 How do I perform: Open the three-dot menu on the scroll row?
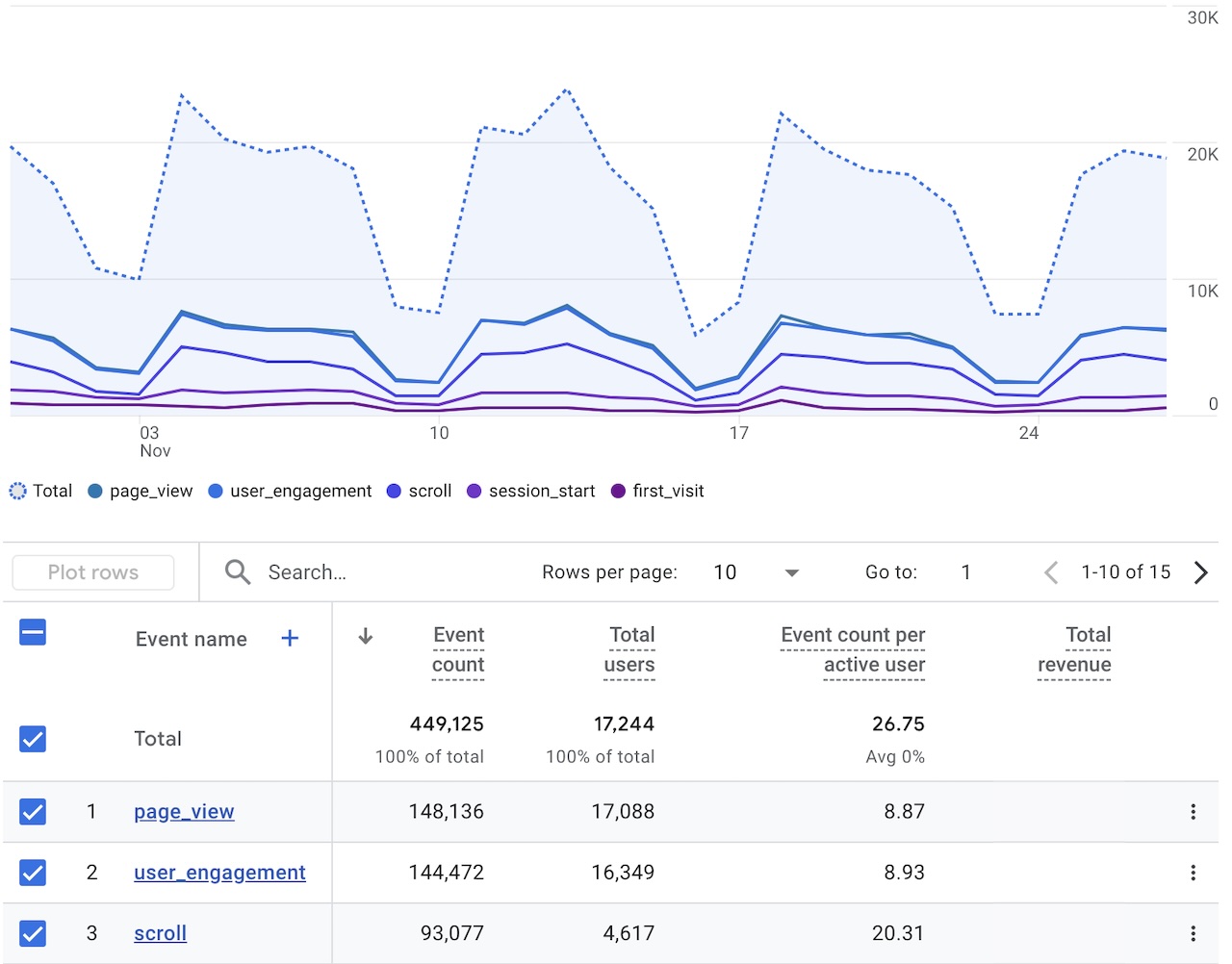click(x=1193, y=932)
